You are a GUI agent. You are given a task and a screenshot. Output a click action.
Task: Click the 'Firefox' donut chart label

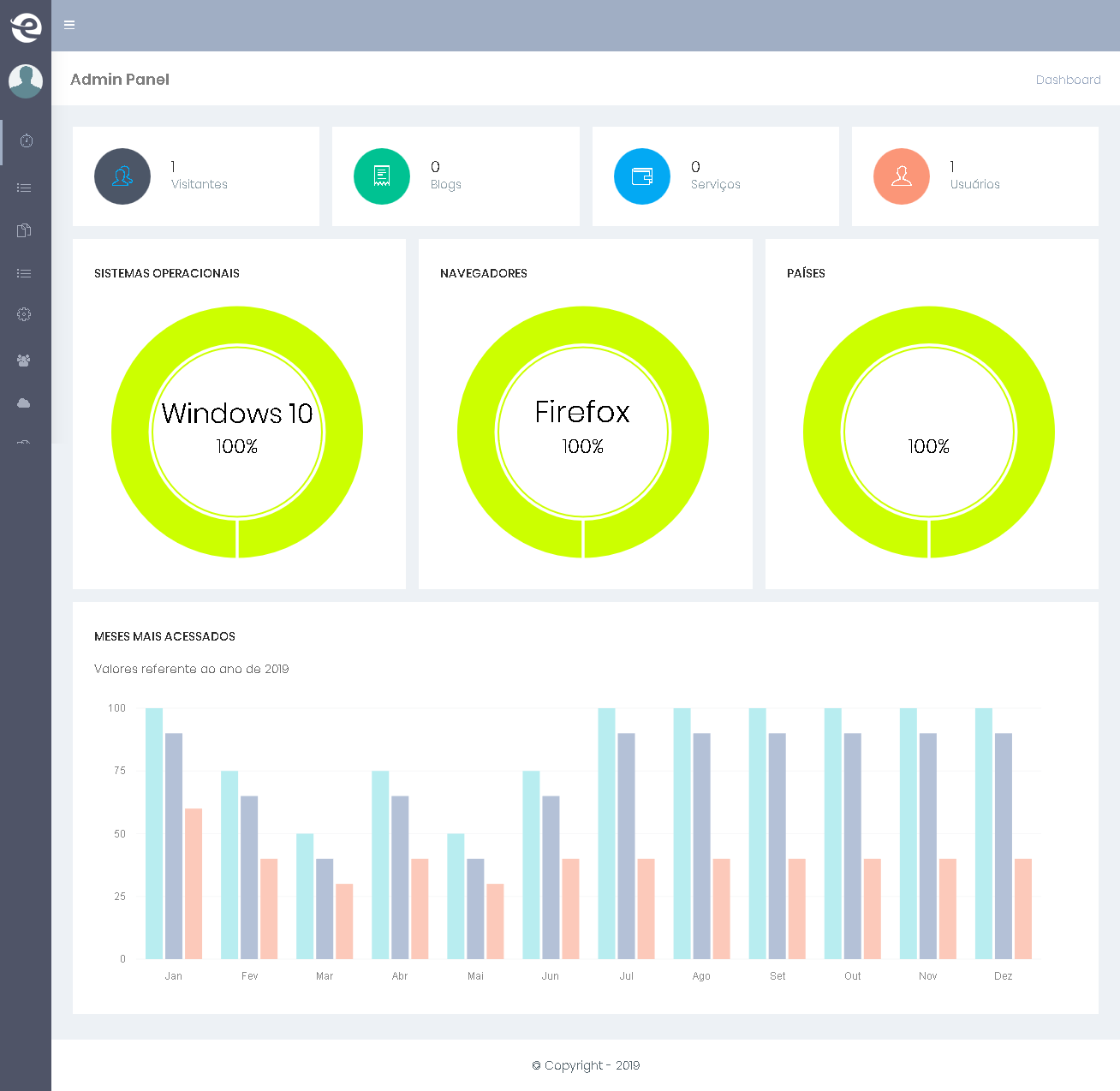(x=582, y=412)
